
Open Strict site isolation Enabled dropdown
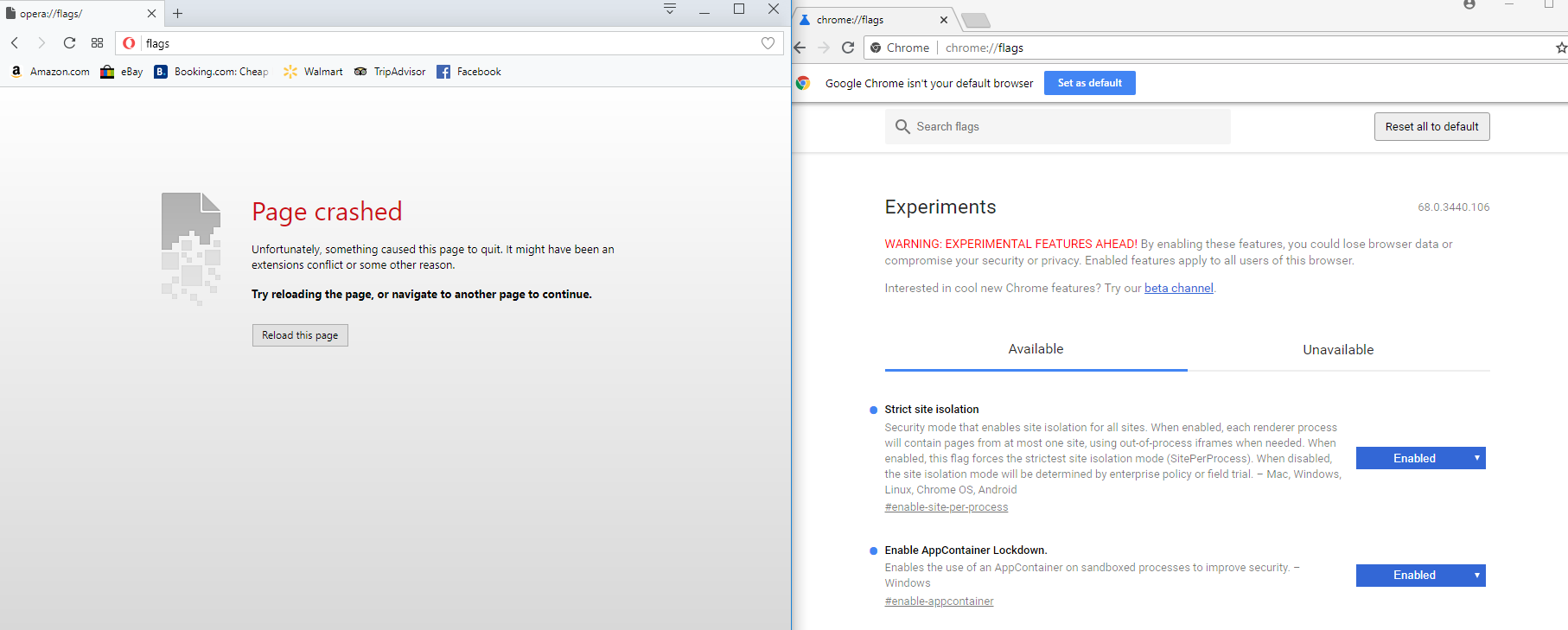tap(1420, 458)
